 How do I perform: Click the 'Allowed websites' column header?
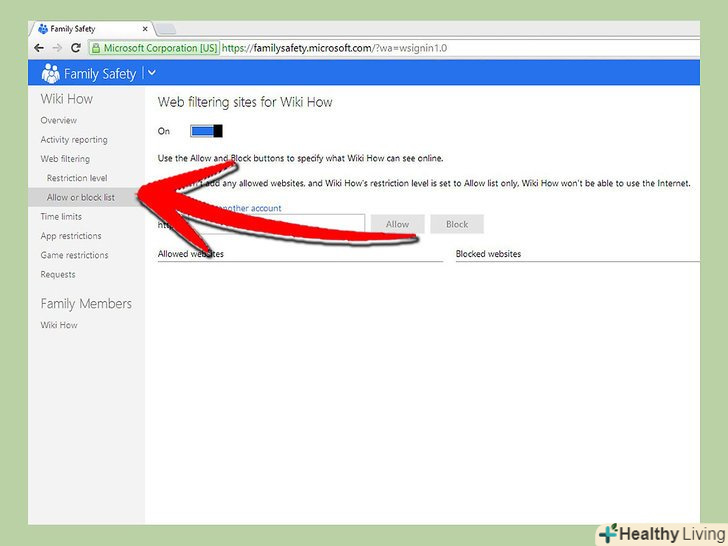pos(190,254)
